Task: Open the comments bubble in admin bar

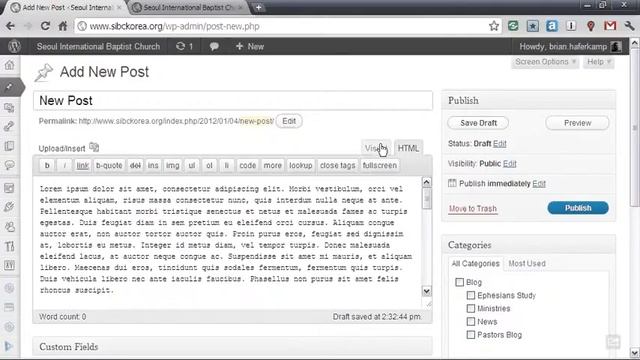Action: click(214, 47)
